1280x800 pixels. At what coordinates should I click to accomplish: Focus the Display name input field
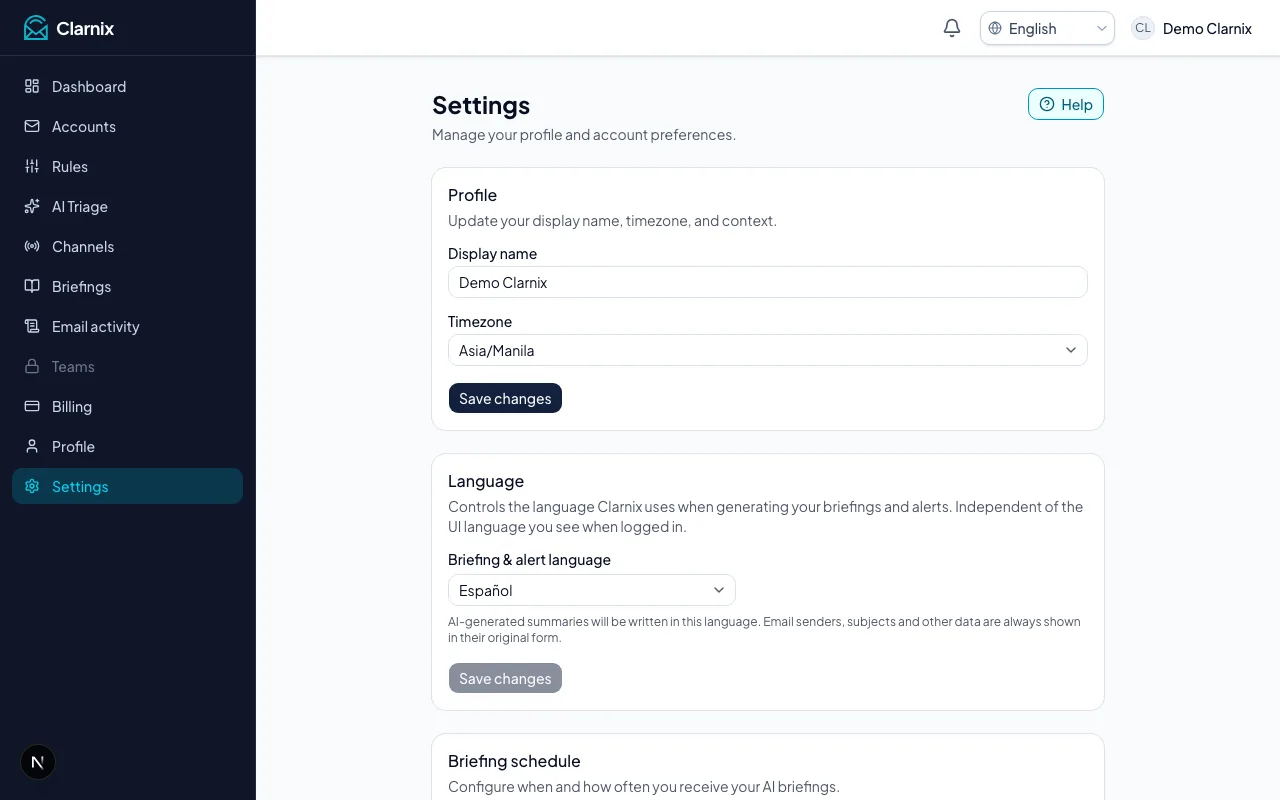point(768,282)
